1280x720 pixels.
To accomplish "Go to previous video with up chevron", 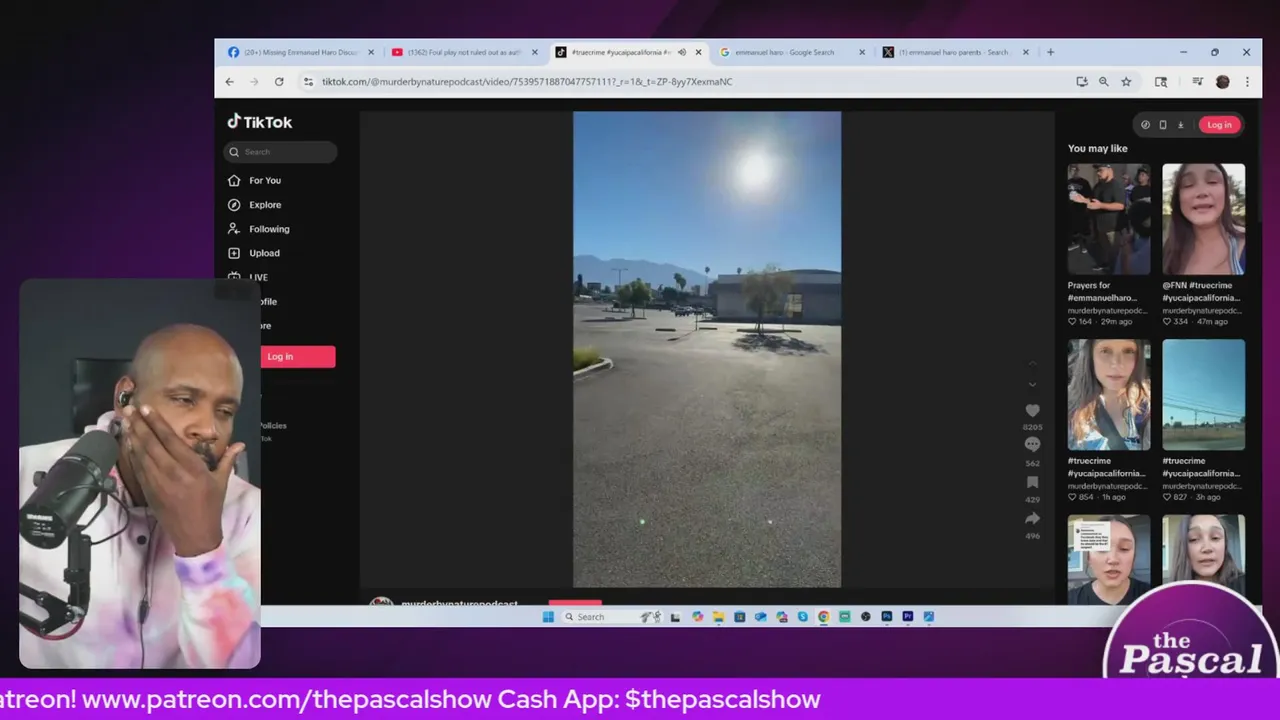I will 1033,363.
